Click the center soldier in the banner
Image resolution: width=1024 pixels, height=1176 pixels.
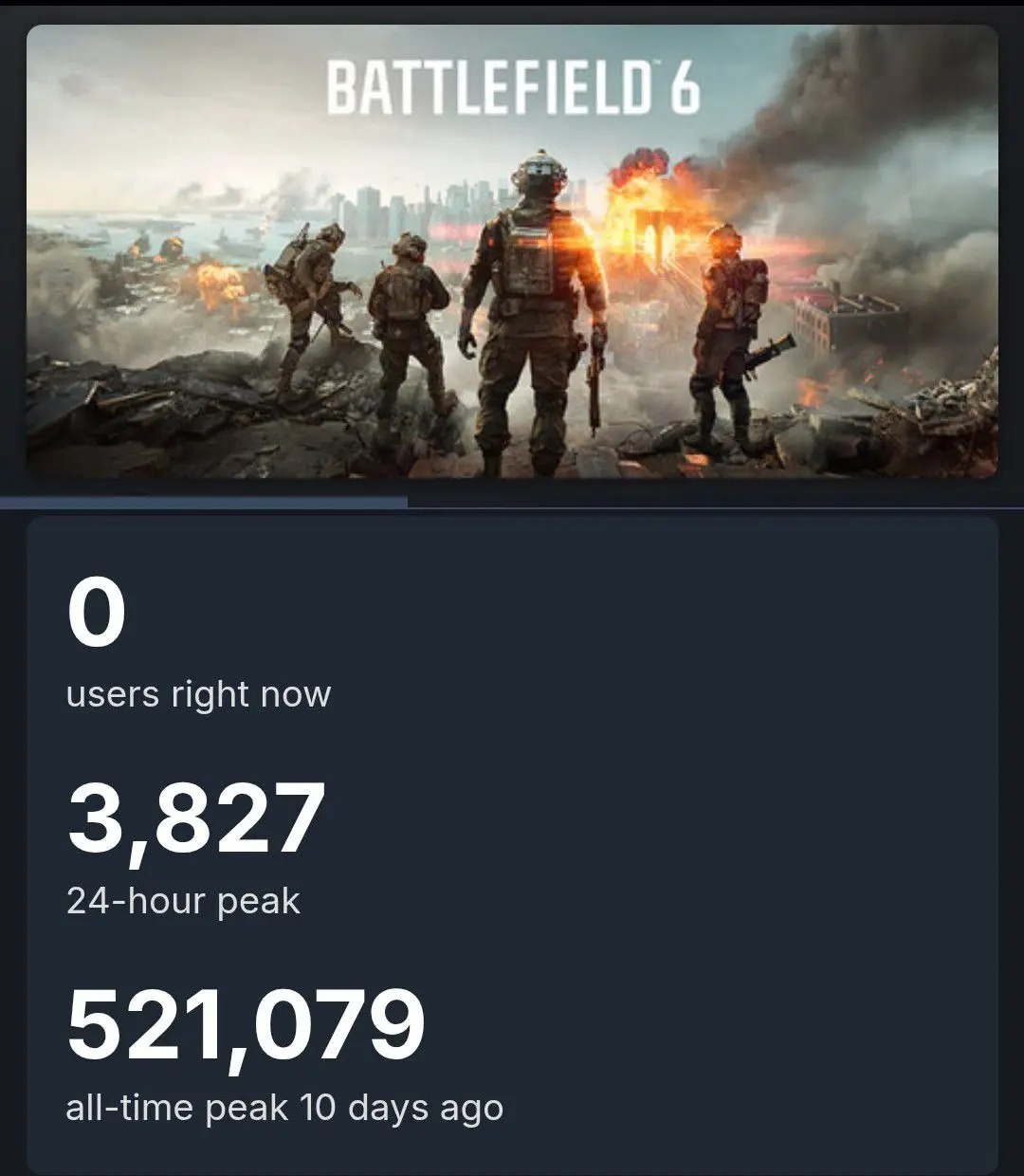click(x=533, y=303)
